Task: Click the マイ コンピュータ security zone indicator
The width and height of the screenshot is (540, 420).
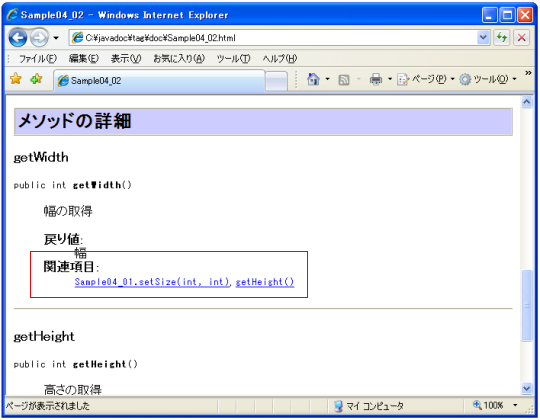Action: 369,406
